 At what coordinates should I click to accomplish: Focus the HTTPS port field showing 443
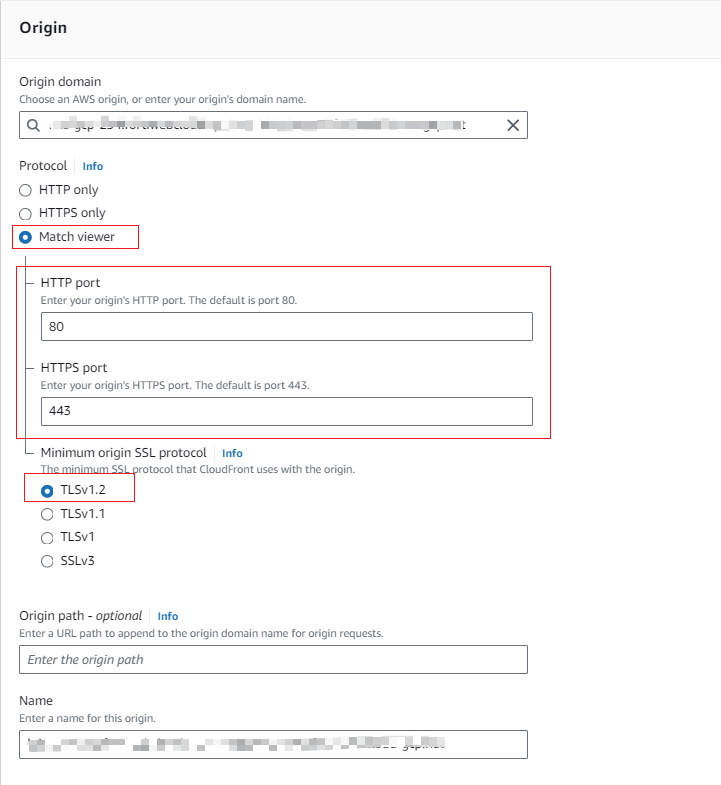tap(286, 411)
